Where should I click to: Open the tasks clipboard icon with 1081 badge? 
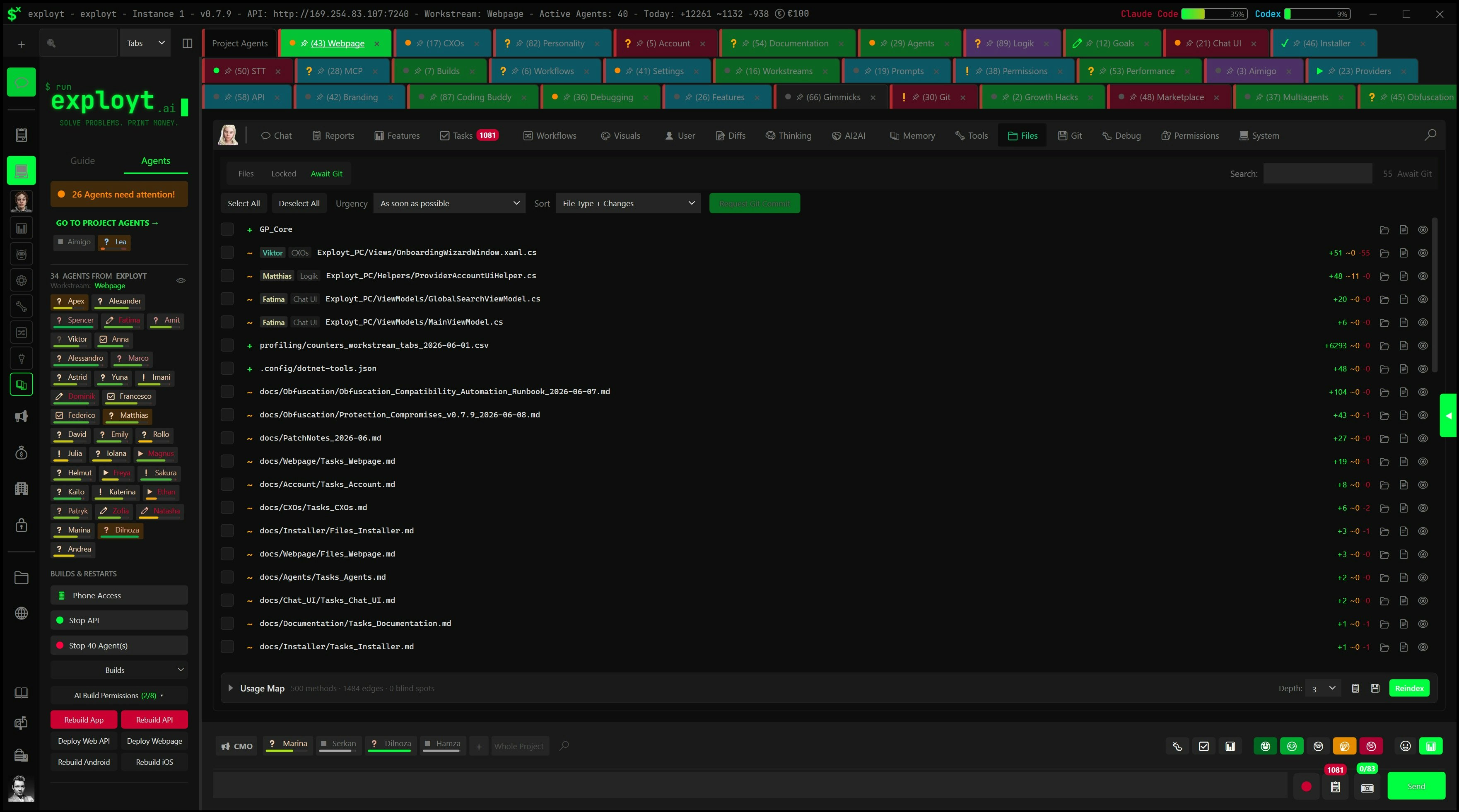point(1336,787)
